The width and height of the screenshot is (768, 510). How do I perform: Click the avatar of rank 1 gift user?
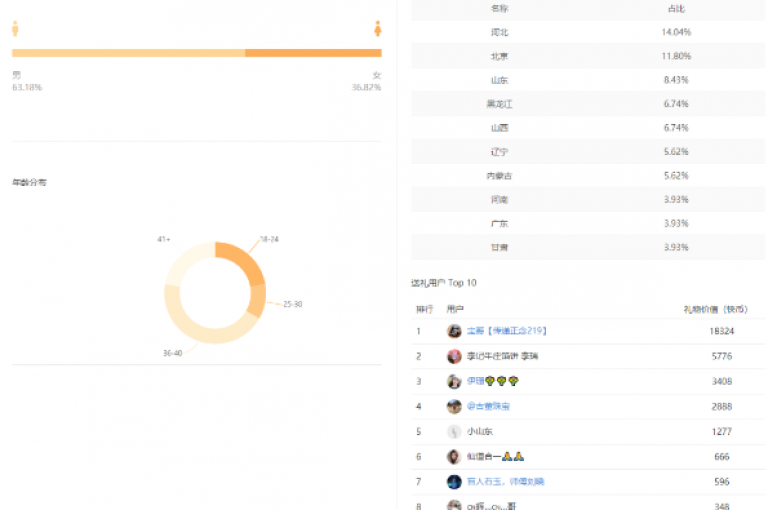click(x=454, y=331)
